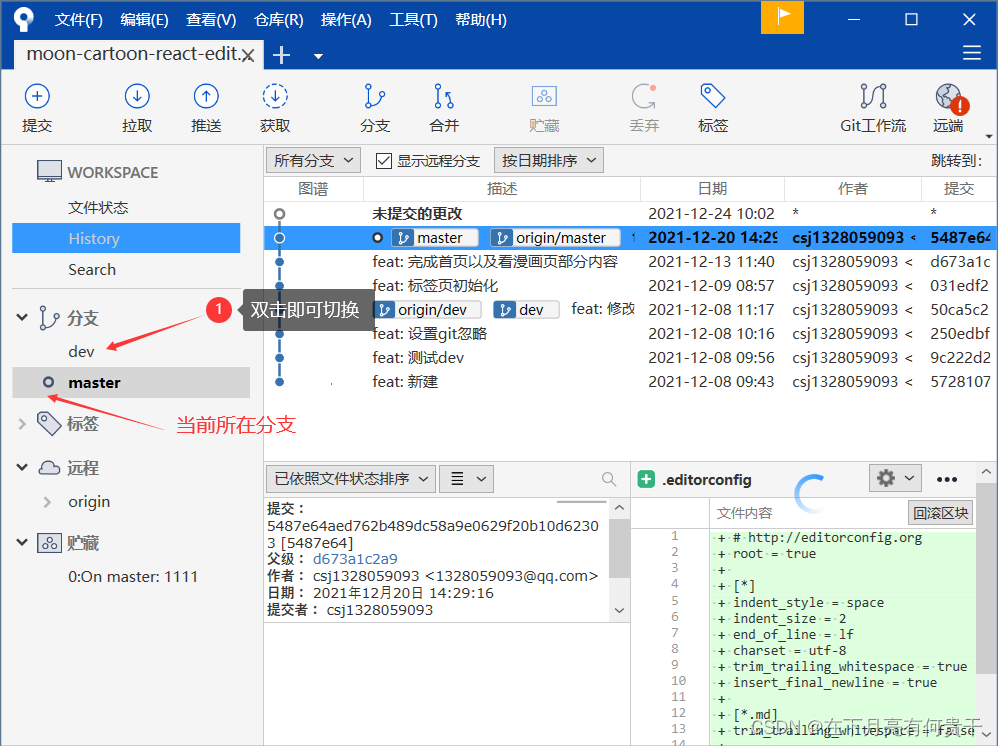This screenshot has height=747, width=998.
Task: Click the 贮藏 (Stash) toolbar icon
Action: tap(544, 97)
